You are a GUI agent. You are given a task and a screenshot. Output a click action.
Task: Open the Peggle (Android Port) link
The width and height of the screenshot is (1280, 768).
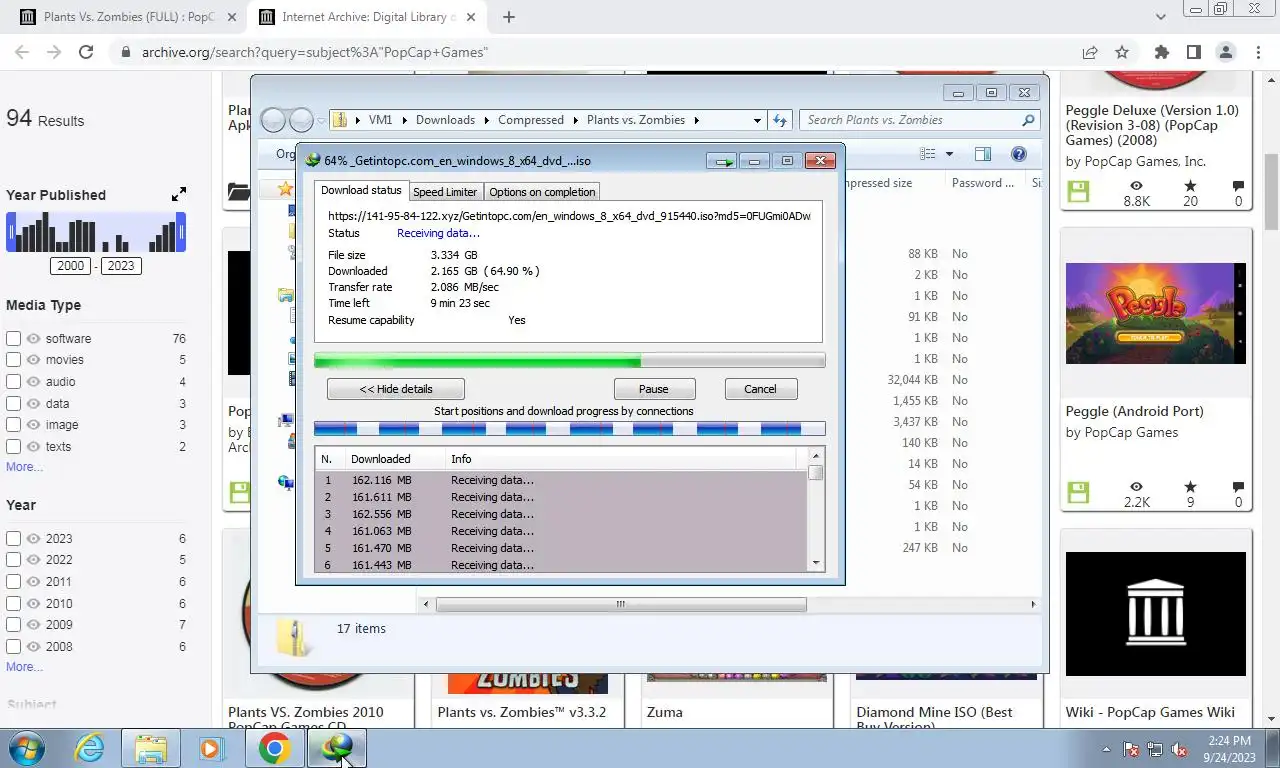point(1134,411)
